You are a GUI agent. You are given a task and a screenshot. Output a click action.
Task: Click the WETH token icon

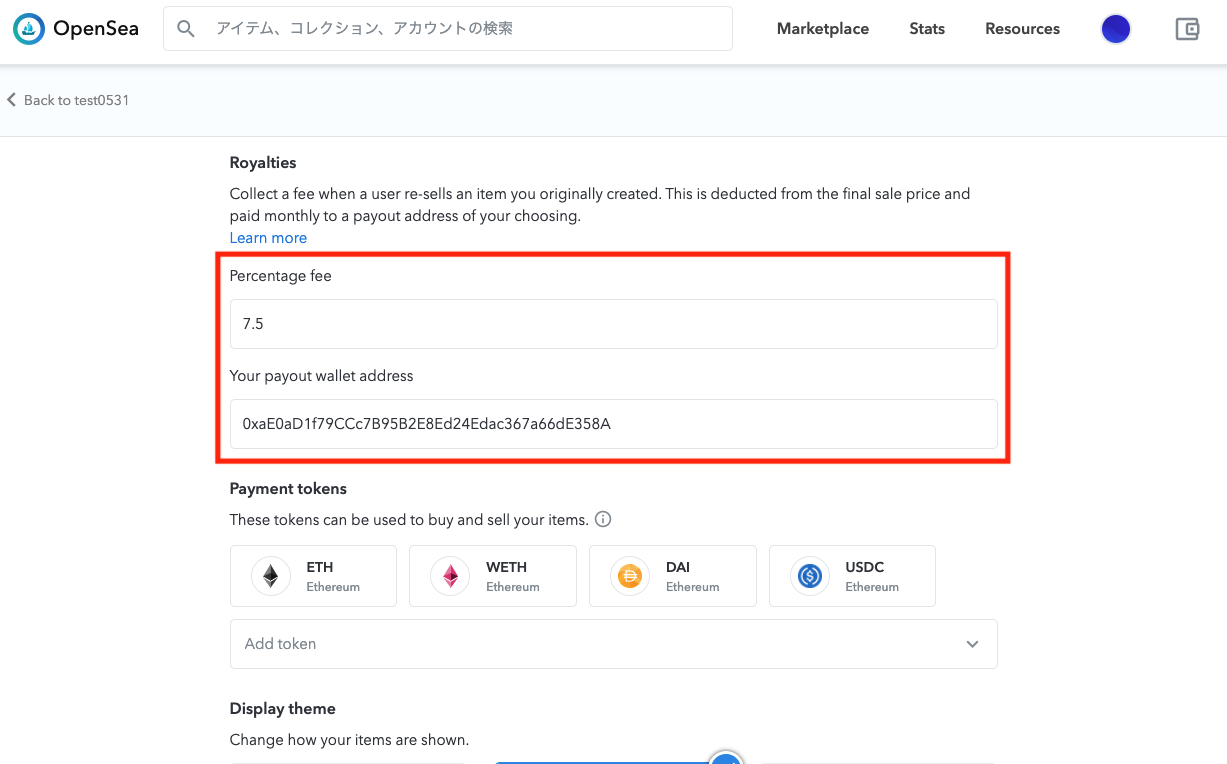(450, 576)
